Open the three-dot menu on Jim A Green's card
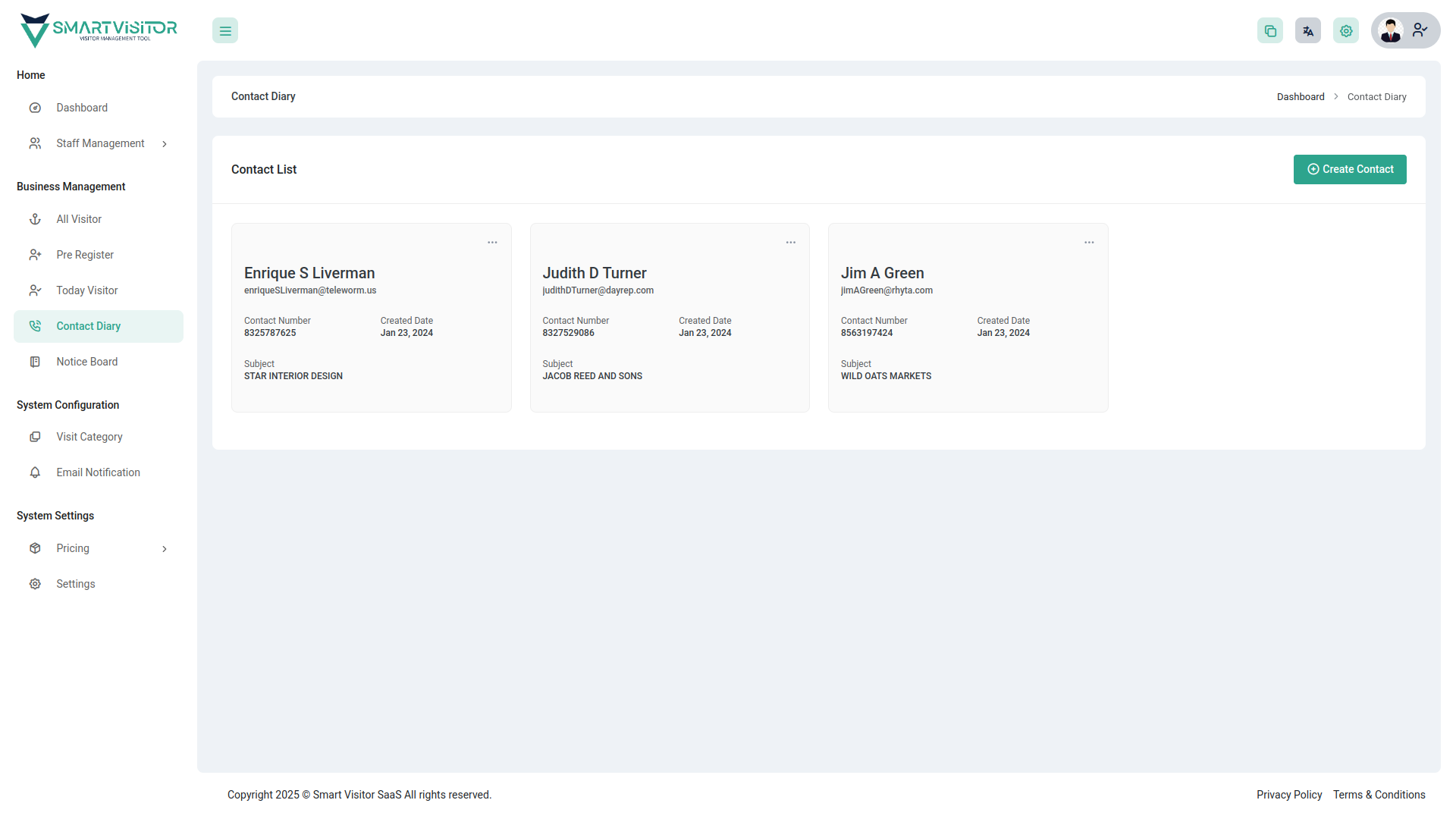The height and width of the screenshot is (819, 1456). click(x=1089, y=242)
